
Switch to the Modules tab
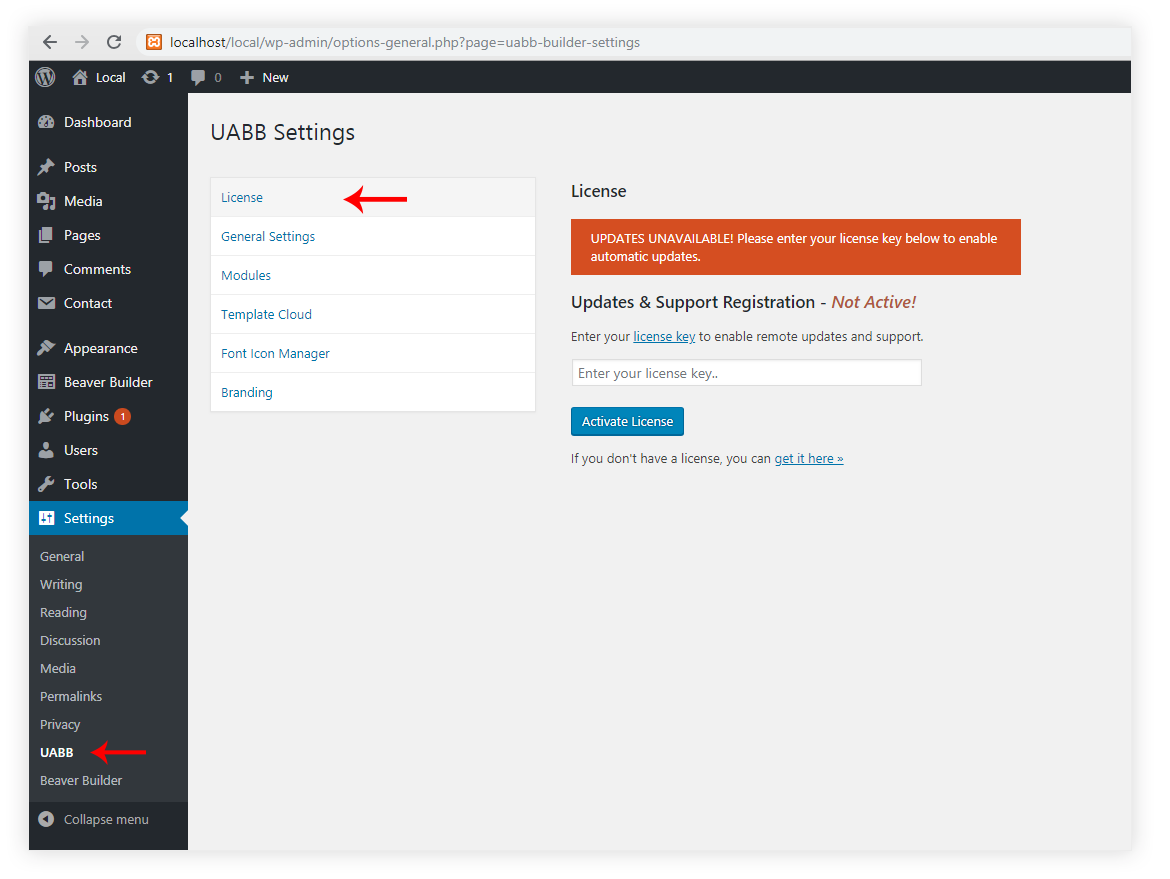pyautogui.click(x=246, y=276)
